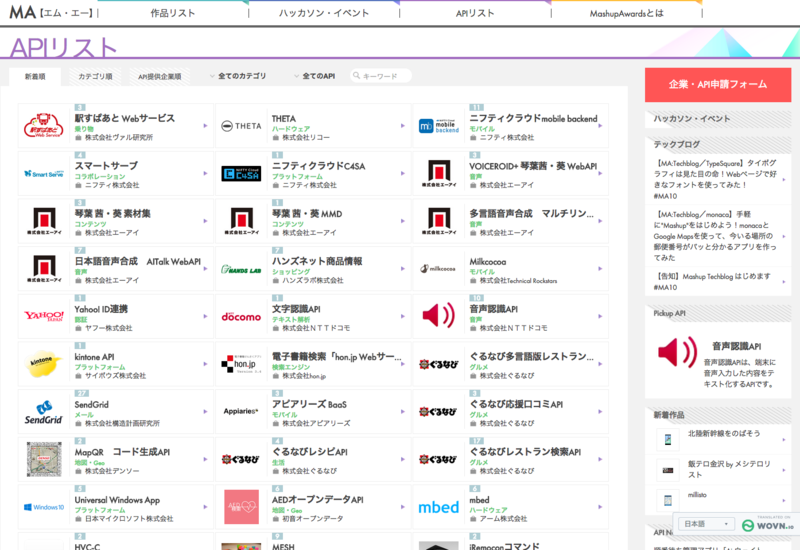
Task: Open MashupAwardsとは in top navigation
Action: pos(627,13)
